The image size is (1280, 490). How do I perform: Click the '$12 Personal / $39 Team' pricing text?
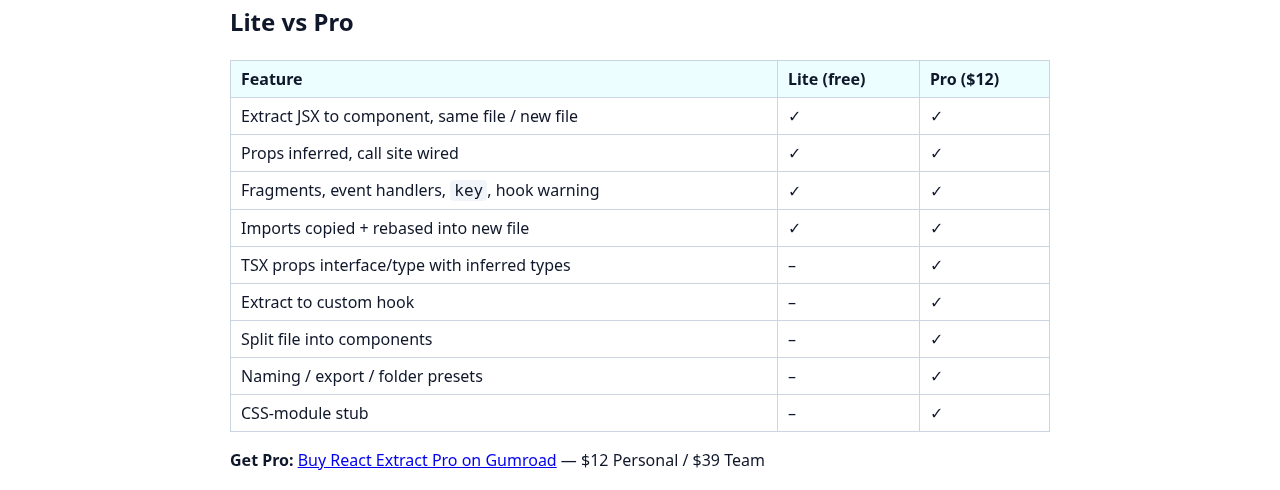(x=673, y=460)
